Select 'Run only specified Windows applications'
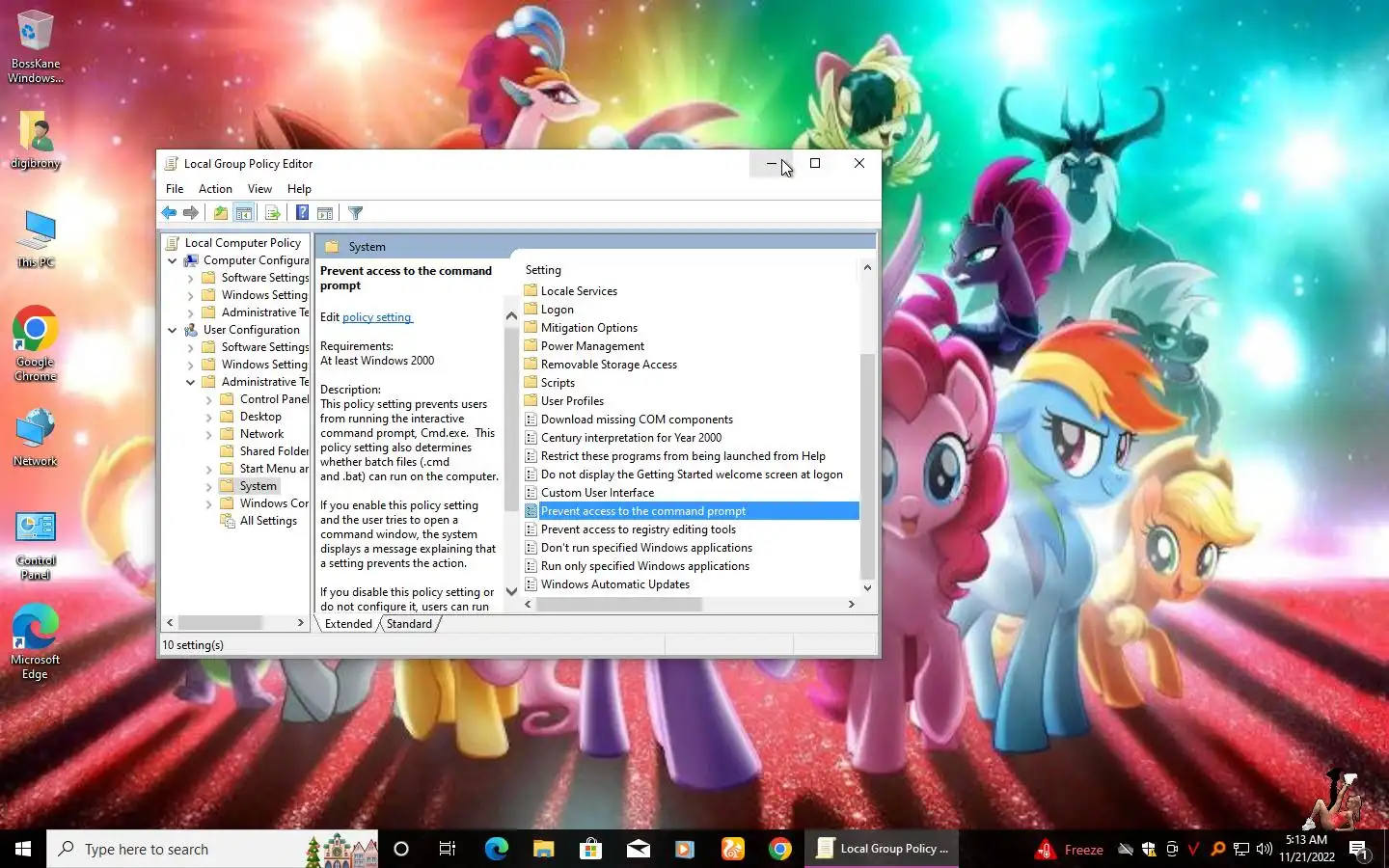Viewport: 1389px width, 868px height. point(644,566)
